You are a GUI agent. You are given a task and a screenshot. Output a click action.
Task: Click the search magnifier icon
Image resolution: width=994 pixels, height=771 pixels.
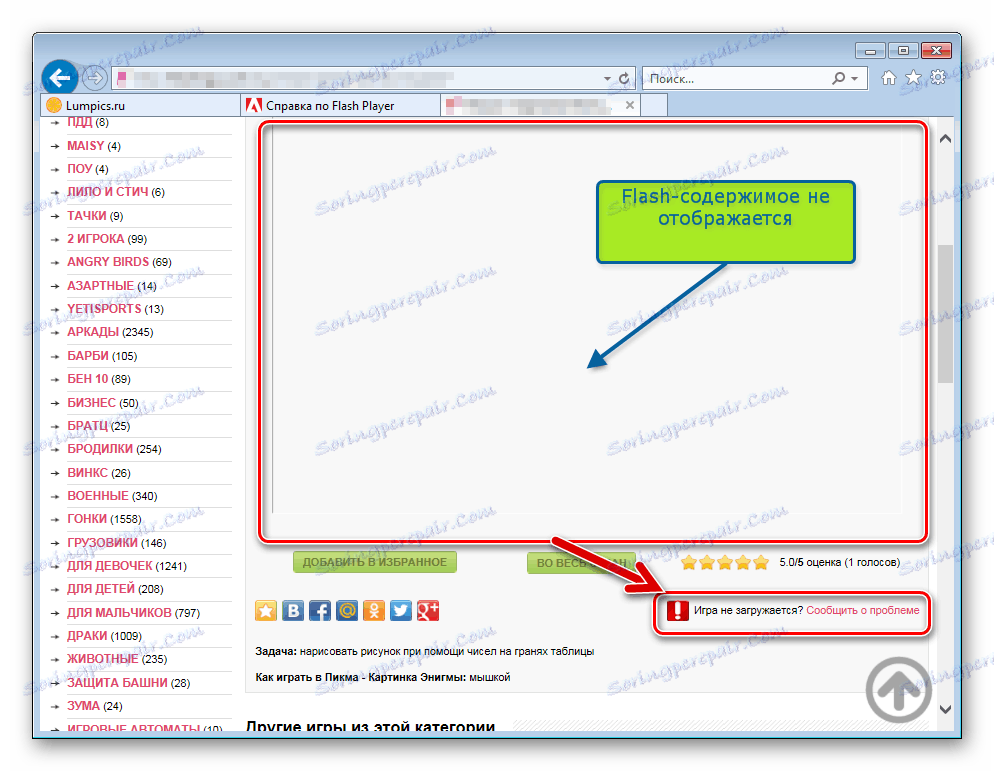click(x=839, y=78)
